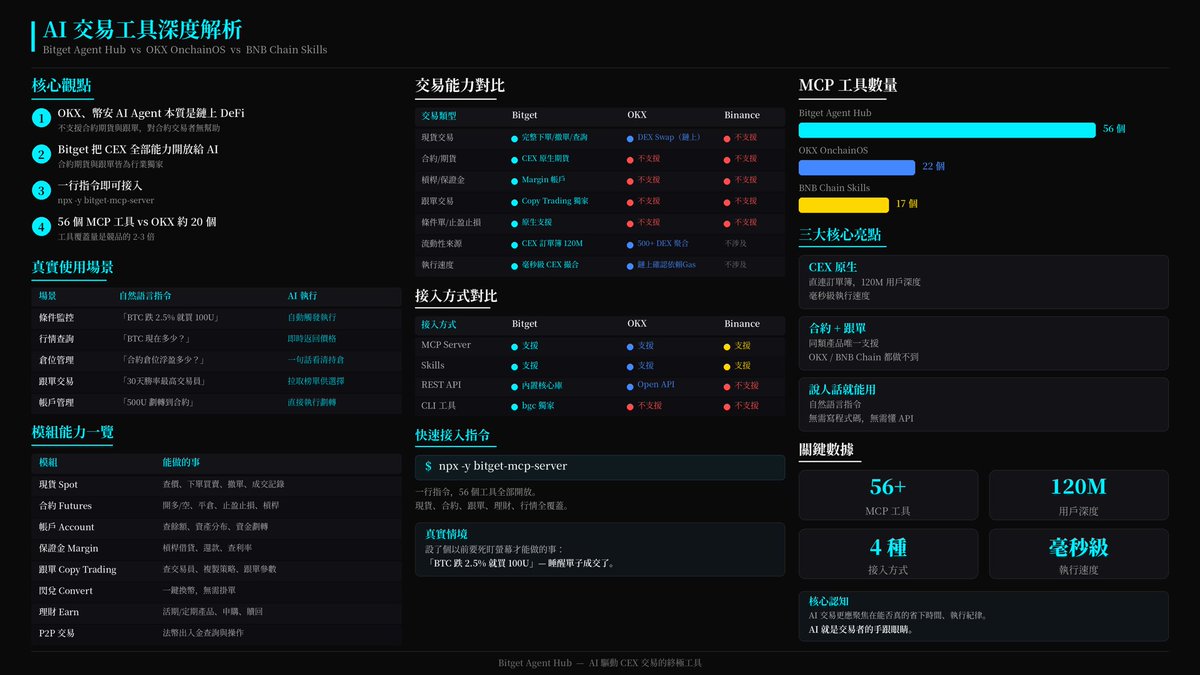The image size is (1200, 675).
Task: Click the 「BTC 現在多少？」 command cell
Action: pyautogui.click(x=162, y=339)
